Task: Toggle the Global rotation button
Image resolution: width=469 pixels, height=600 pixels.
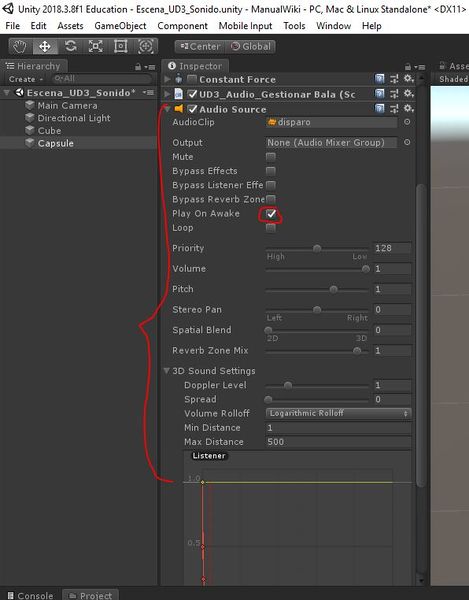Action: tap(251, 47)
